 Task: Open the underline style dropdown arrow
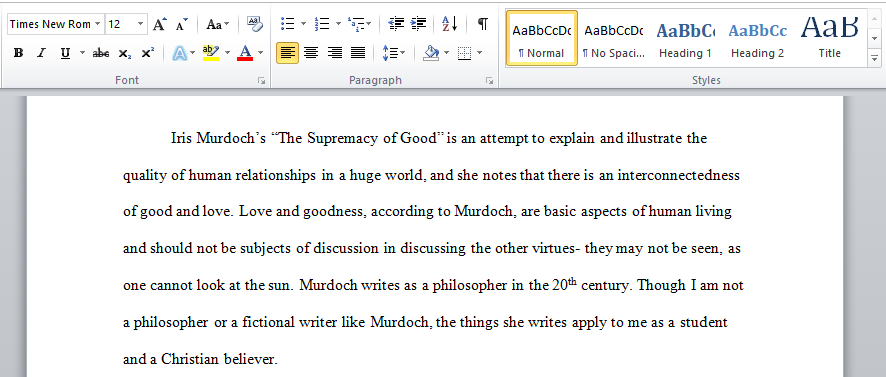tap(82, 53)
